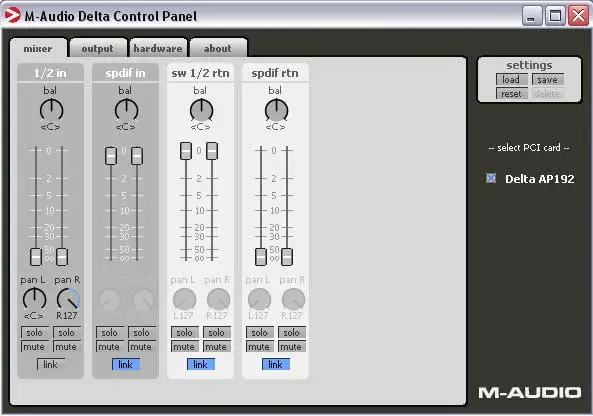The image size is (593, 416).
Task: Solo the left channel of spdif rtn
Action: (x=259, y=332)
